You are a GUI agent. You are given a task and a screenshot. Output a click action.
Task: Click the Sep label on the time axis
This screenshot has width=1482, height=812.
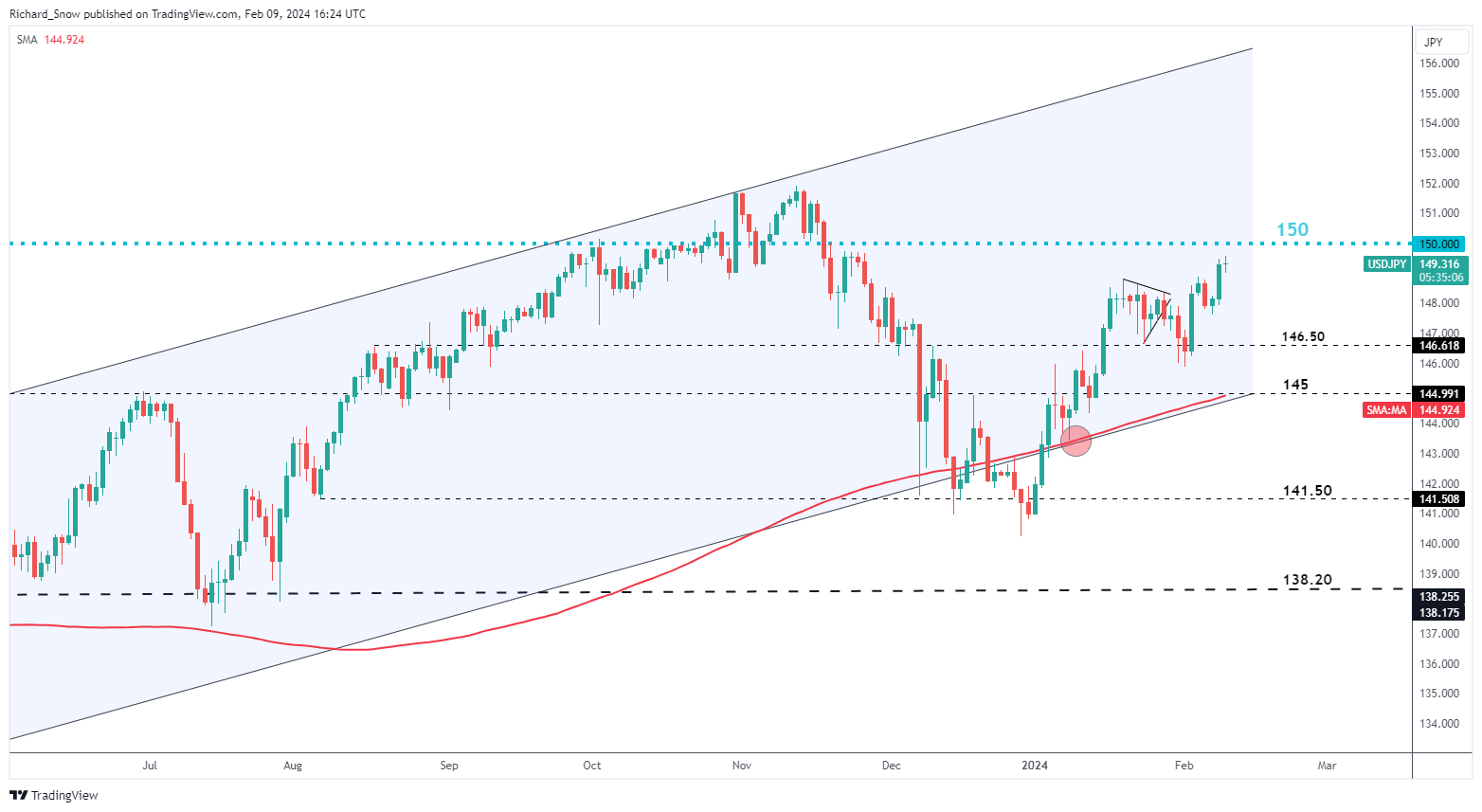tap(449, 766)
